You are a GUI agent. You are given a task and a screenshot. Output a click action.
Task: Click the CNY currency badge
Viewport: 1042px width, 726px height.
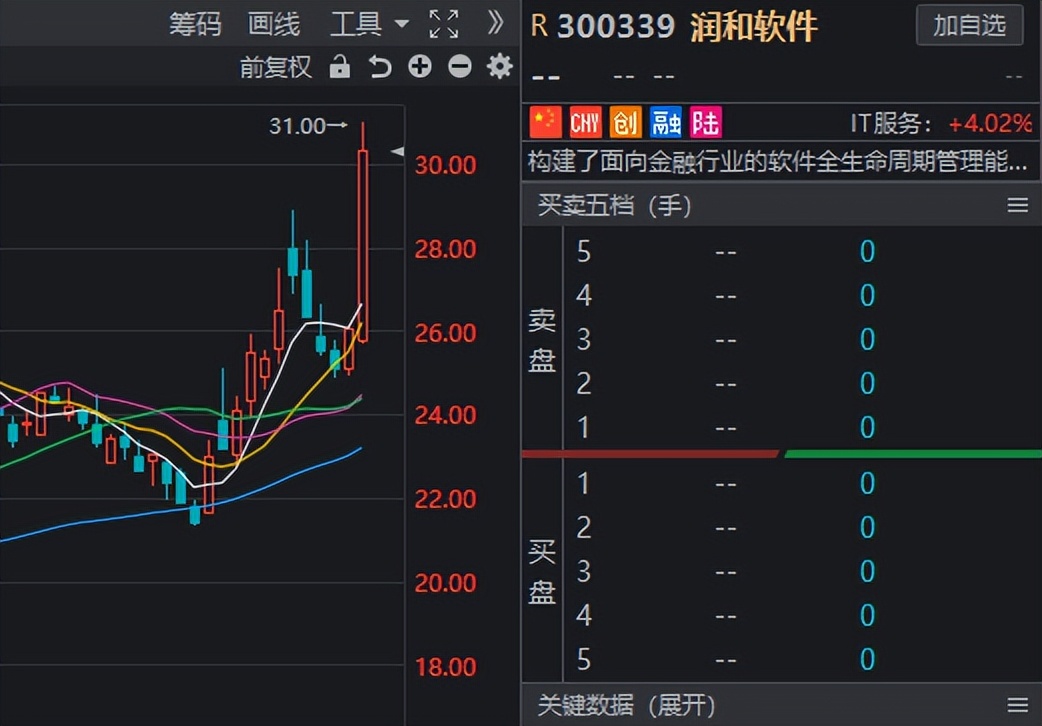(x=584, y=121)
